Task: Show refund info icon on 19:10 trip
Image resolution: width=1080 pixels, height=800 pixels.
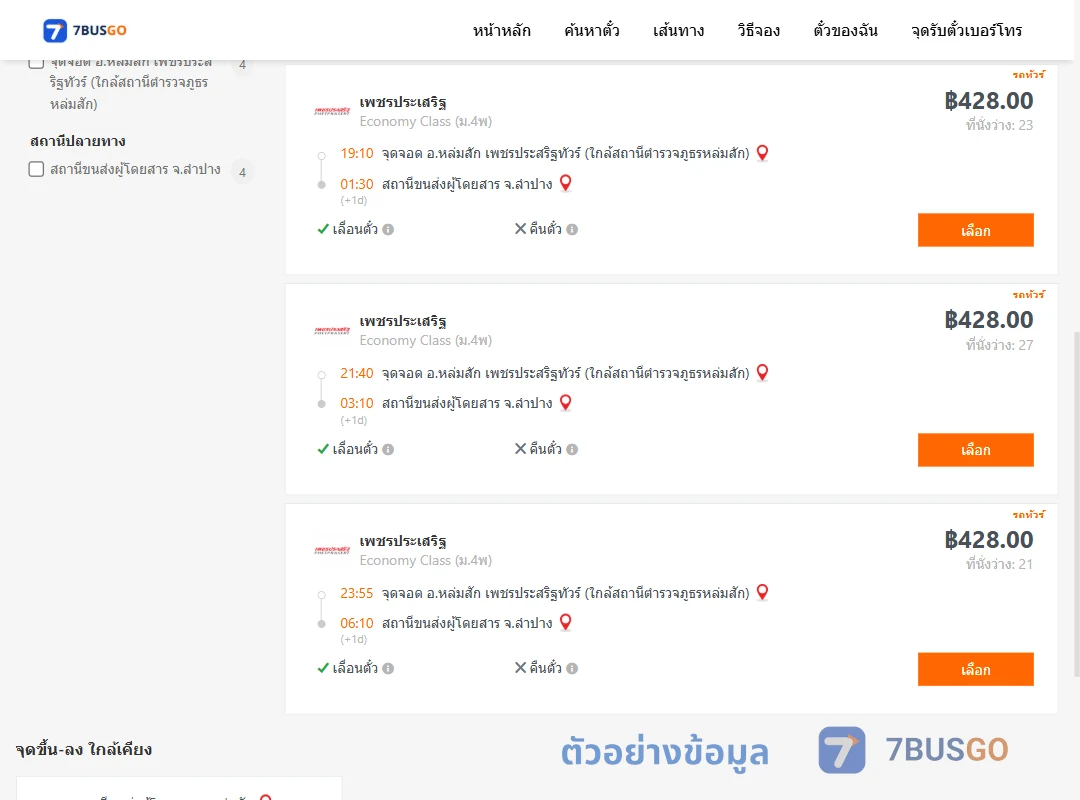Action: tap(572, 229)
